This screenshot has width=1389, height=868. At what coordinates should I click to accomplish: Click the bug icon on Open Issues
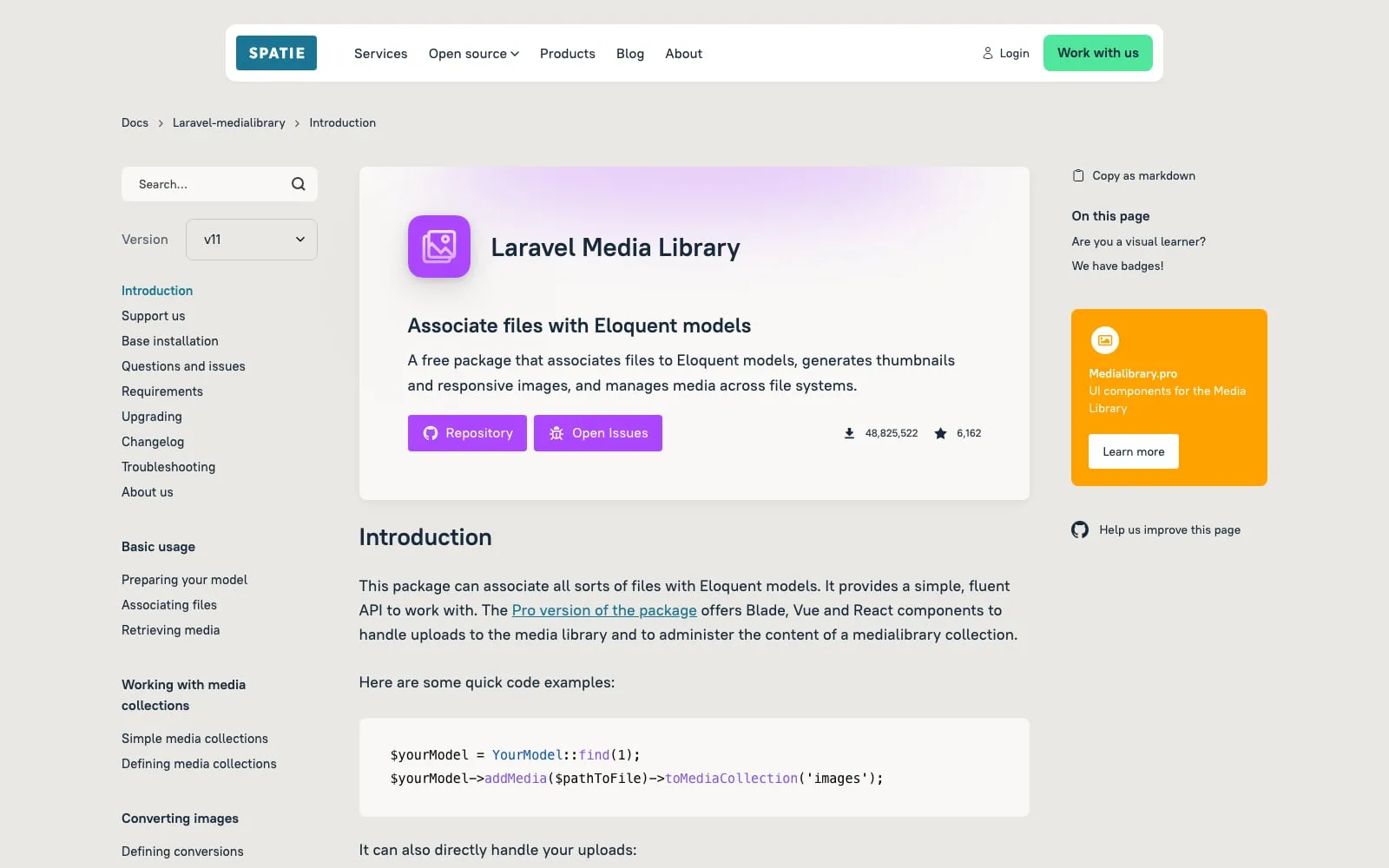(x=556, y=433)
